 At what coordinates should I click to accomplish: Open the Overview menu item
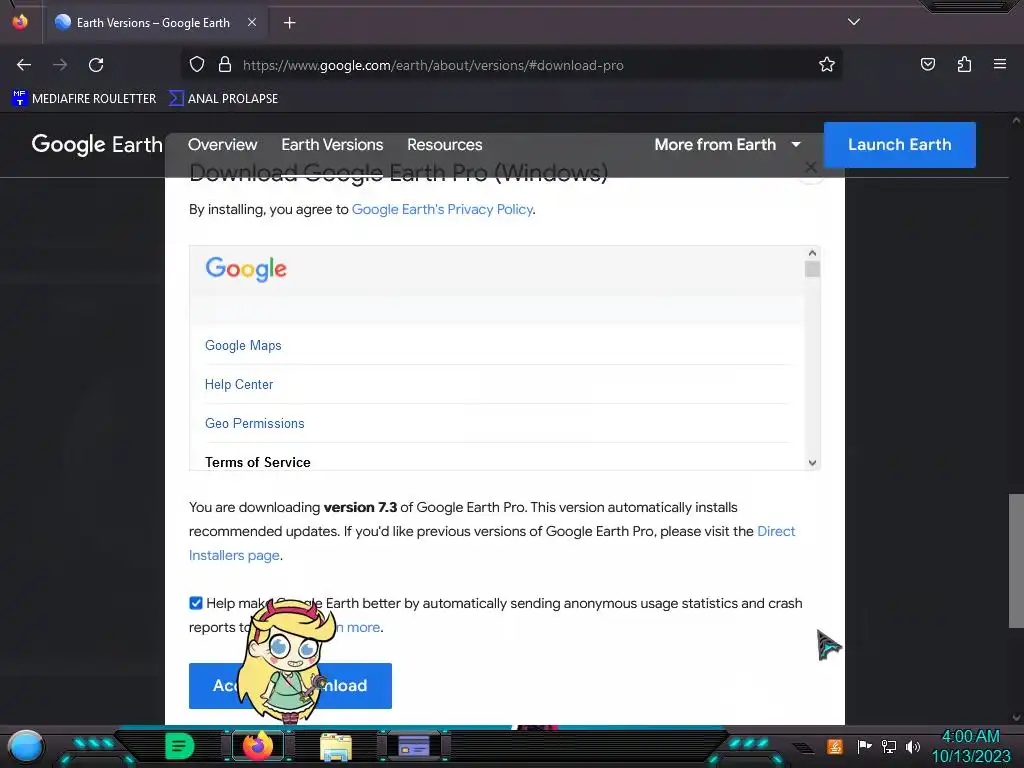[223, 144]
